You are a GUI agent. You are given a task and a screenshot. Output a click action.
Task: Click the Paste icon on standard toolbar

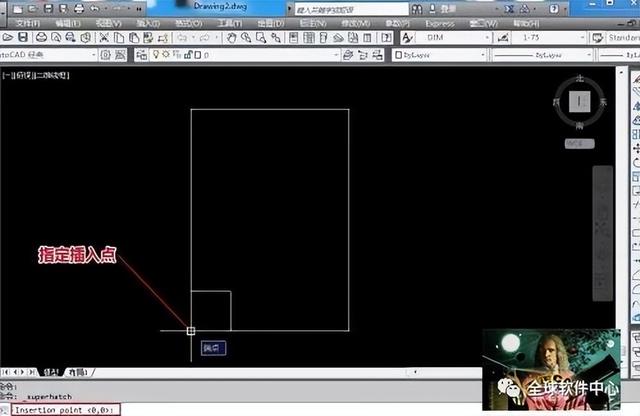(x=134, y=38)
